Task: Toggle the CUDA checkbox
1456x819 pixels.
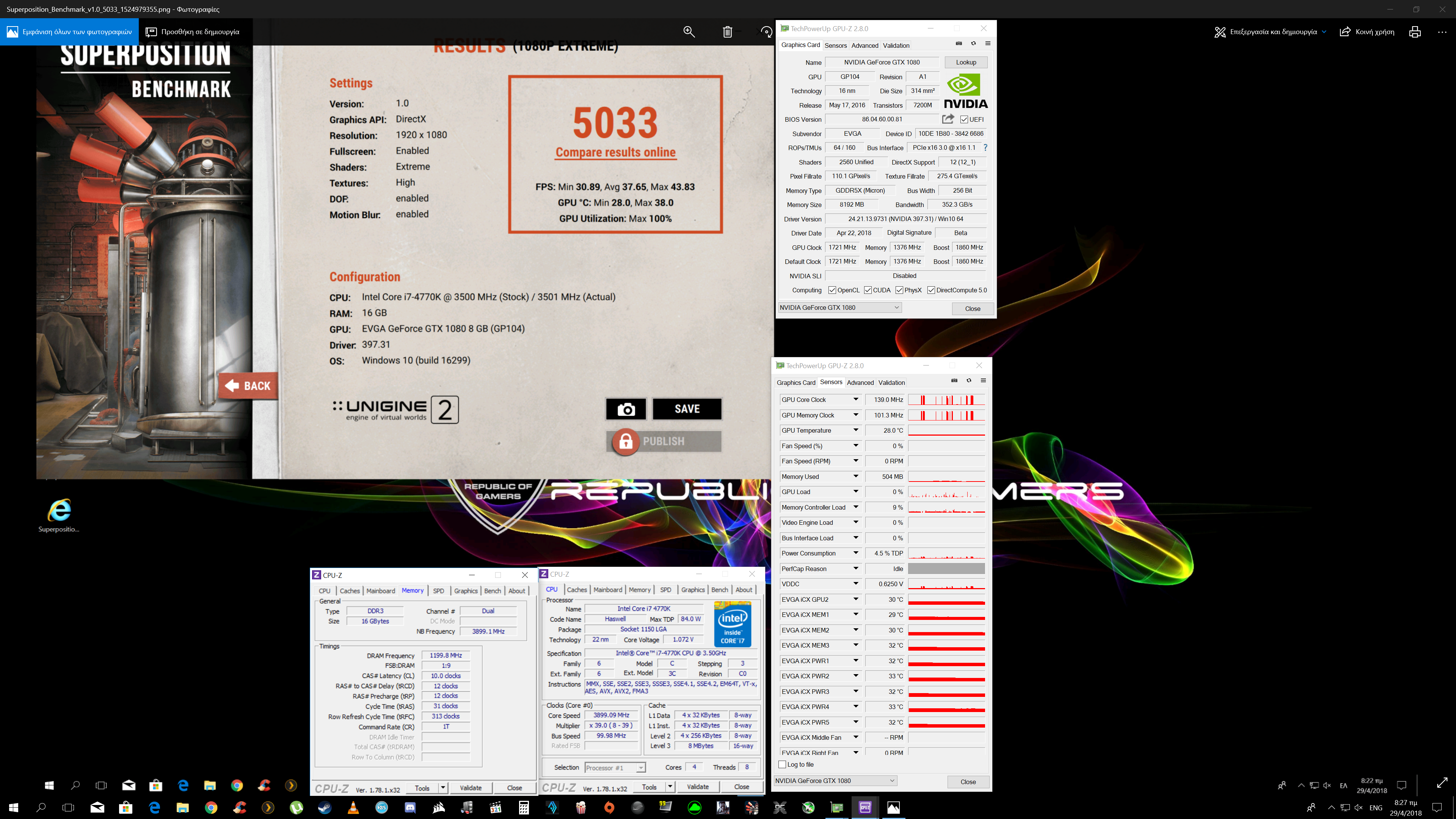Action: pos(868,290)
